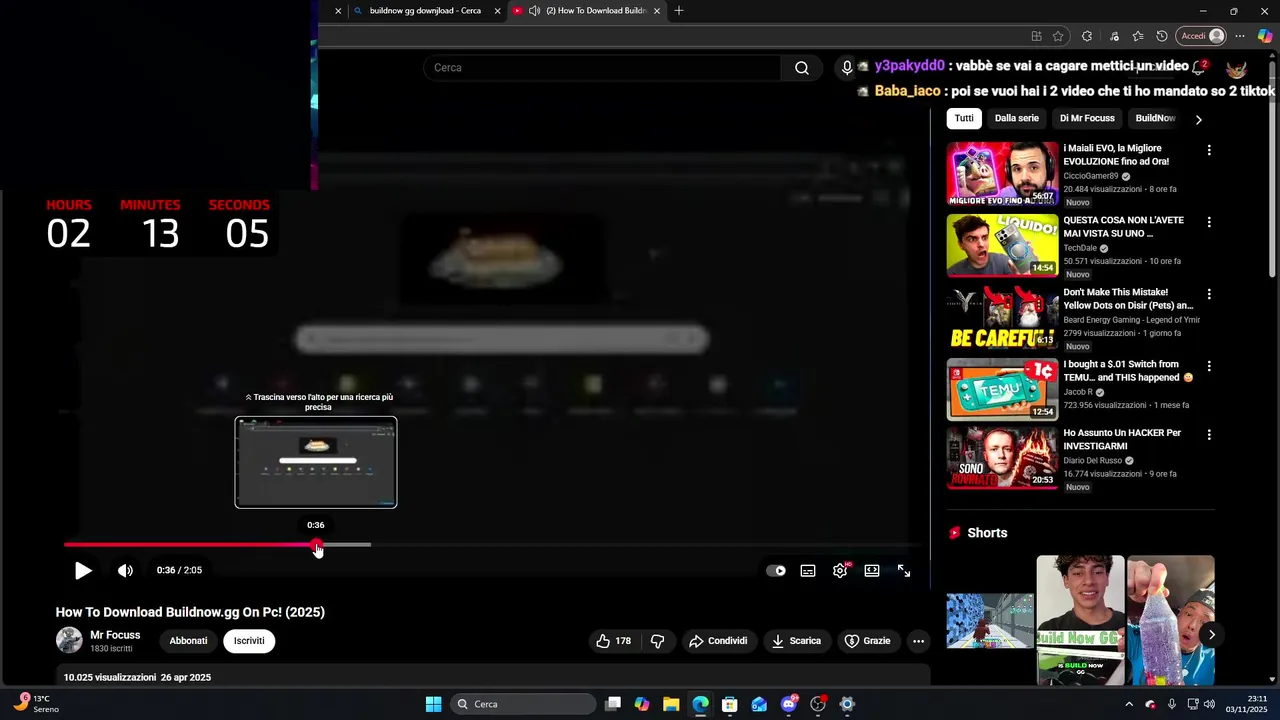Screen dimensions: 1280x720
Task: Open Edge browsing history icon
Action: 1162,36
